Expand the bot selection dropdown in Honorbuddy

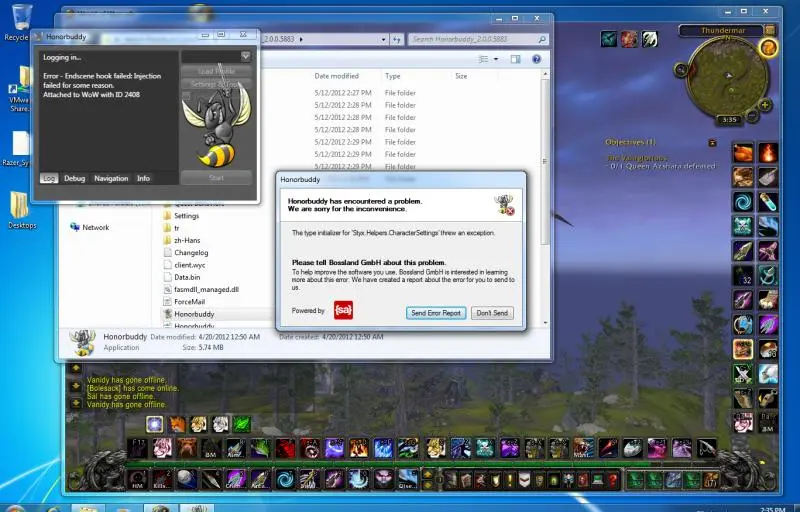[x=245, y=56]
